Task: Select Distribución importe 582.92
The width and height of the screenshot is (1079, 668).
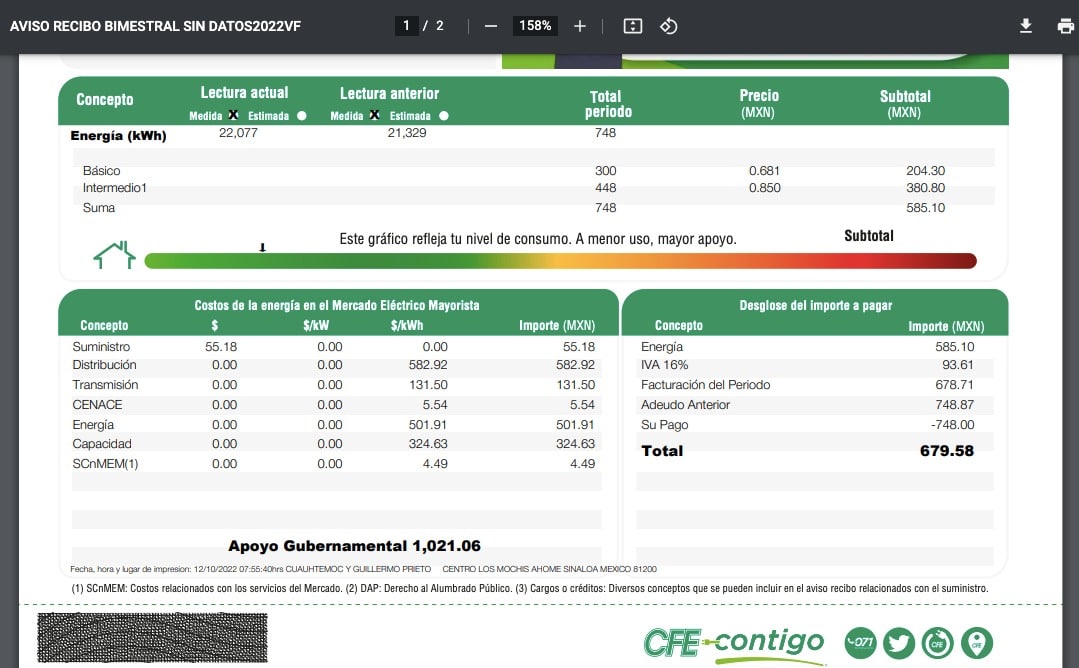Action: [575, 365]
